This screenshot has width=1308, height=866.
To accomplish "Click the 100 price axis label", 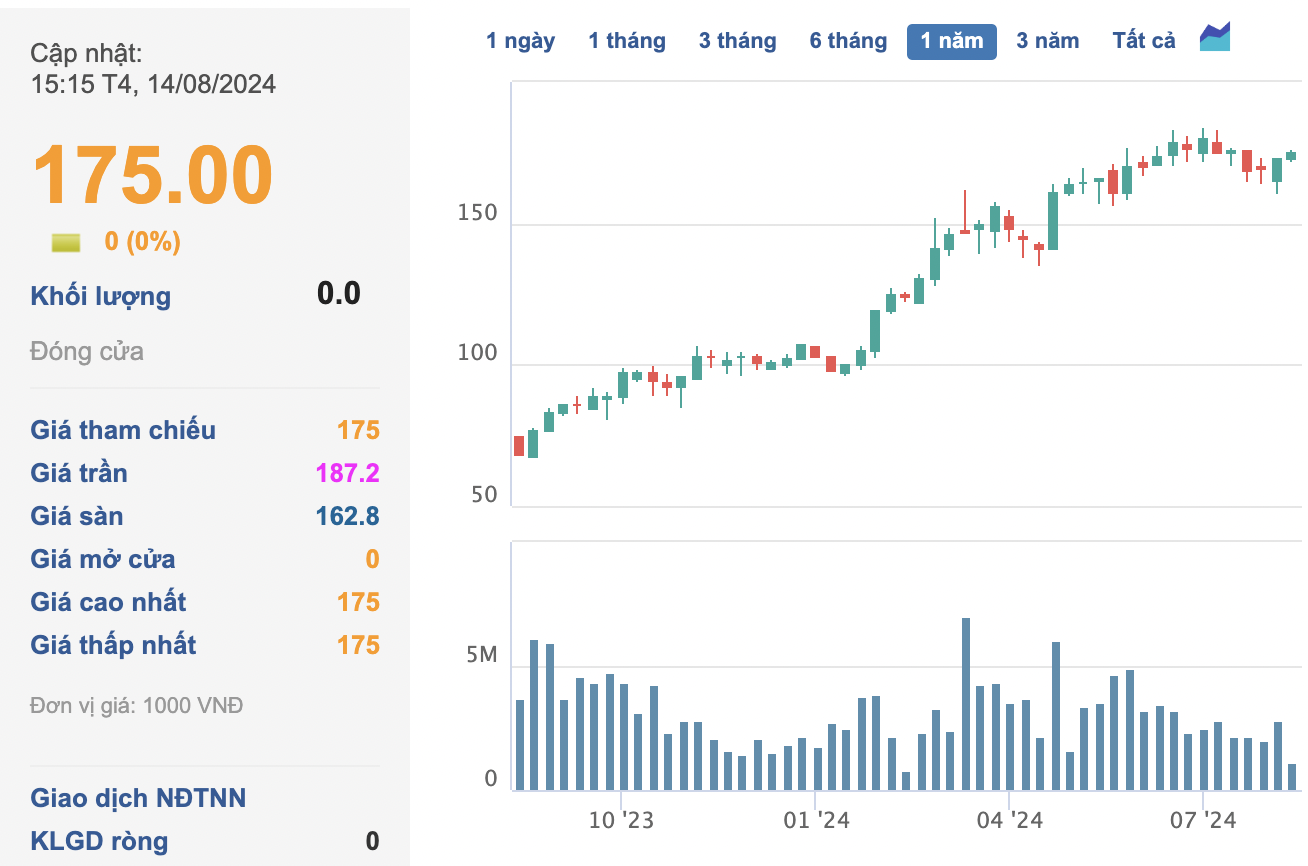I will point(477,353).
